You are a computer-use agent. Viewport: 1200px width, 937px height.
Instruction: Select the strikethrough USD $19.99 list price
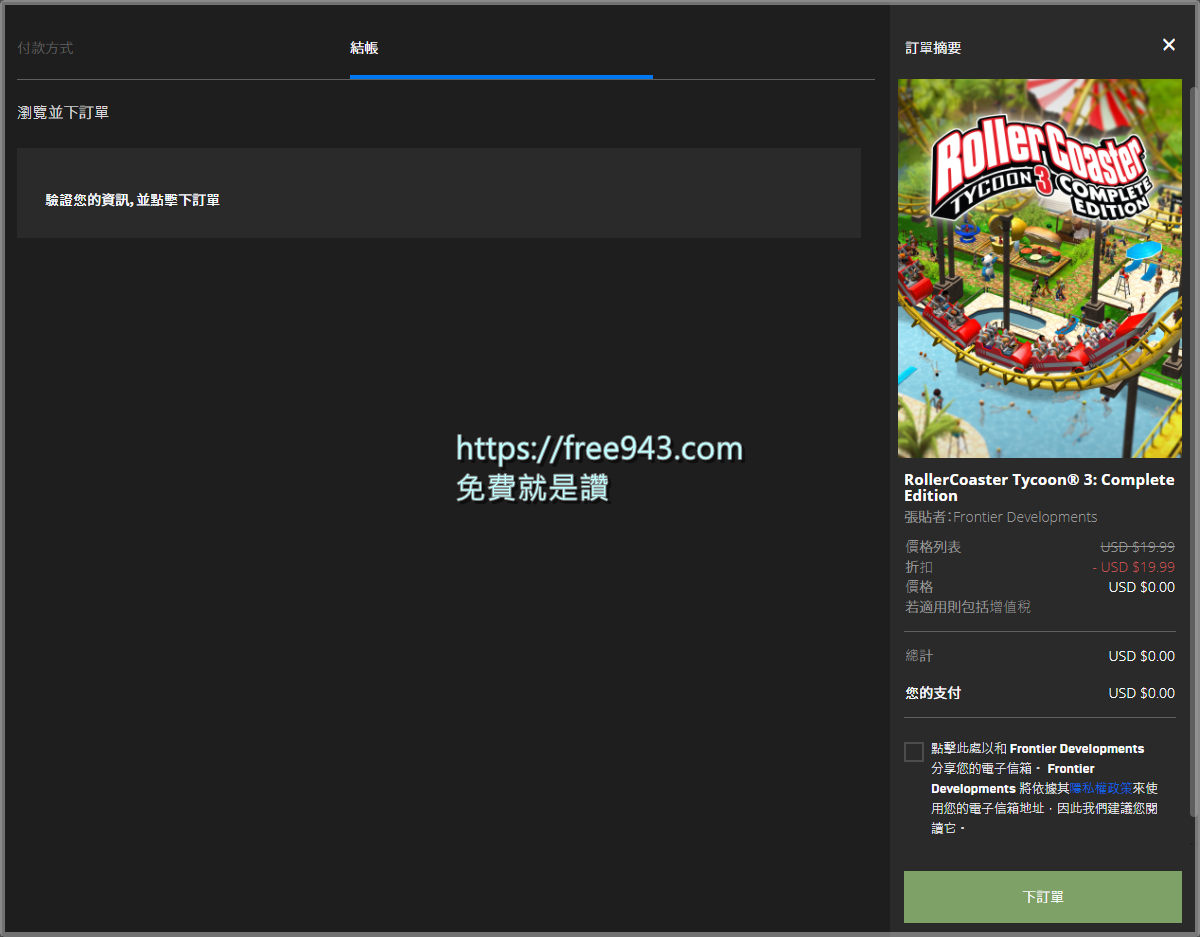pyautogui.click(x=1136, y=546)
